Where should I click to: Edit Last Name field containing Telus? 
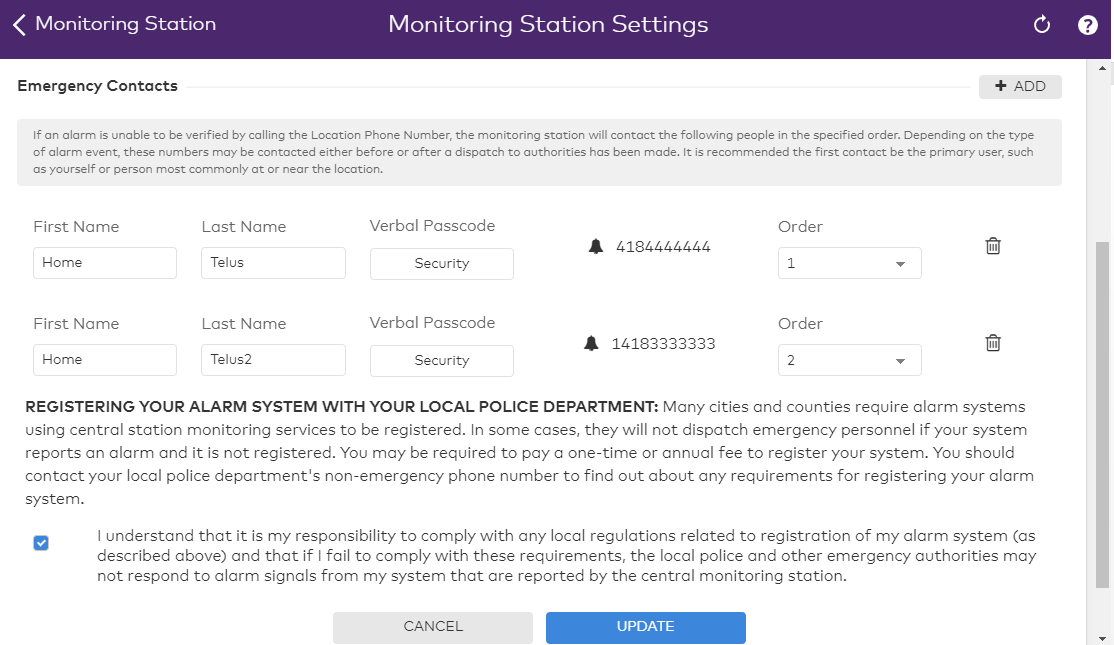[273, 263]
